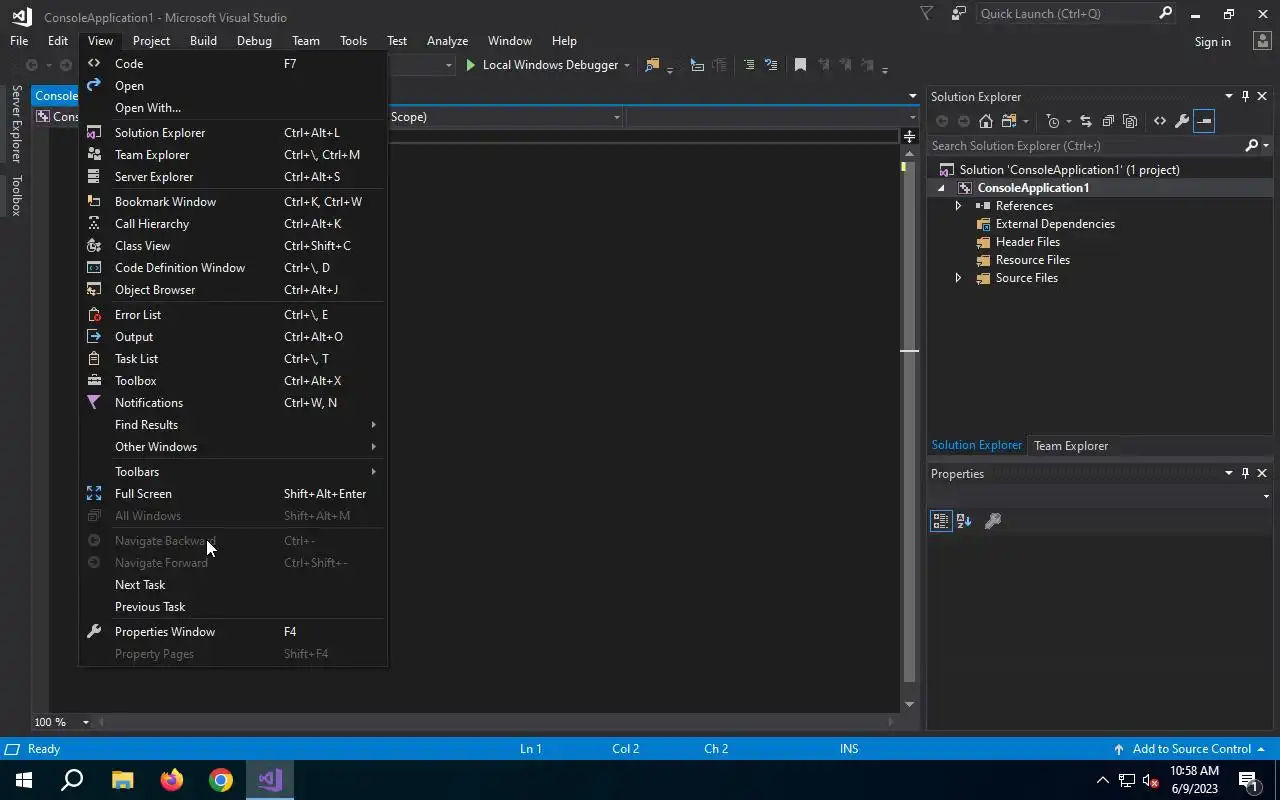Select Resource Files folder in Solution Explorer

pyautogui.click(x=1032, y=260)
